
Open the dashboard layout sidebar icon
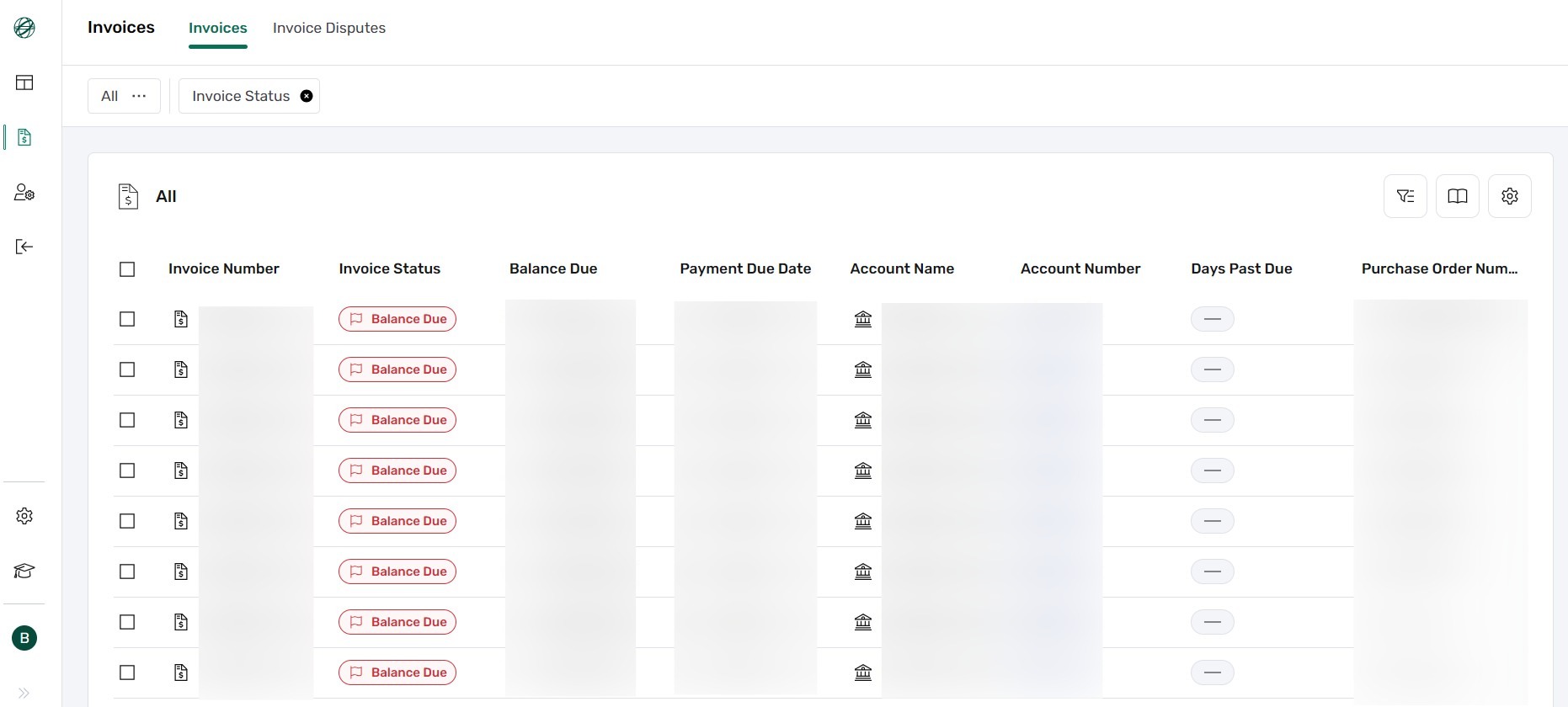coord(24,82)
